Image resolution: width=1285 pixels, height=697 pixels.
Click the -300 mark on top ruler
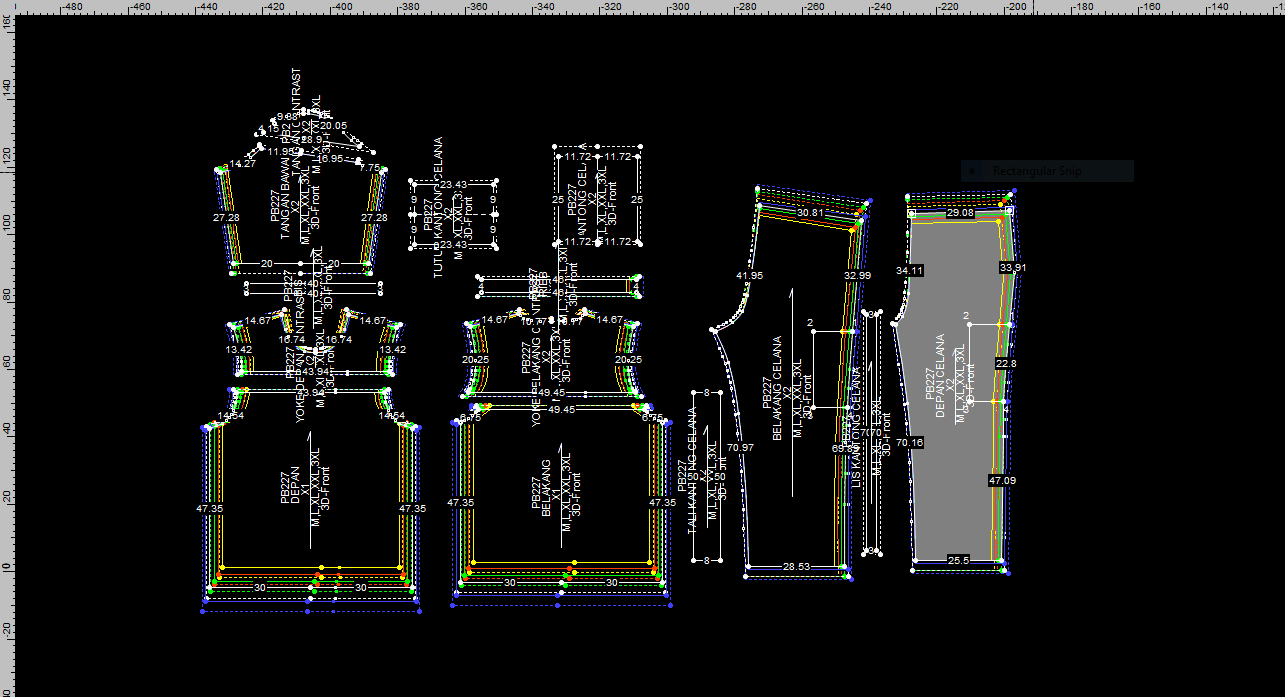[x=679, y=7]
